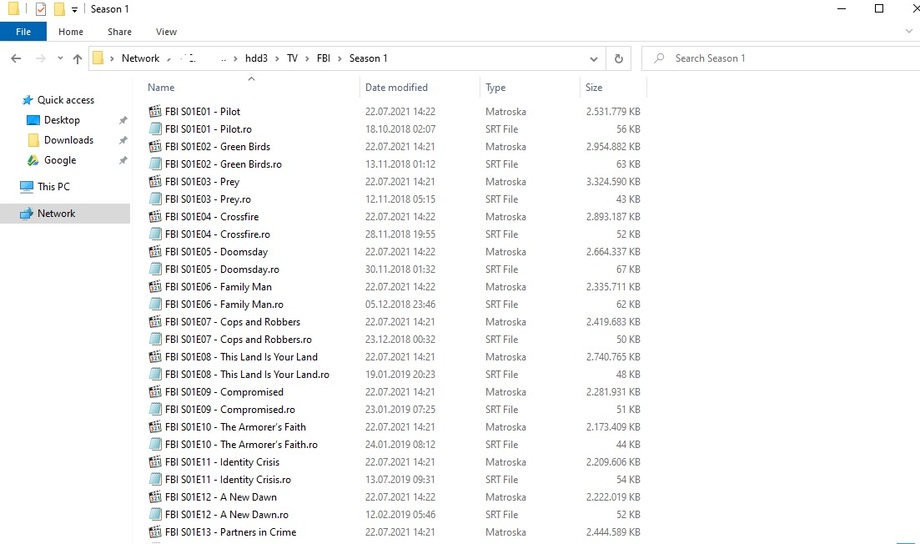Click the Back navigation arrow

(16, 58)
